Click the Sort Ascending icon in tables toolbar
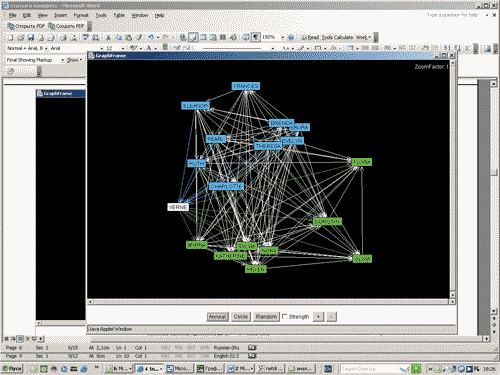 pyautogui.click(x=448, y=48)
